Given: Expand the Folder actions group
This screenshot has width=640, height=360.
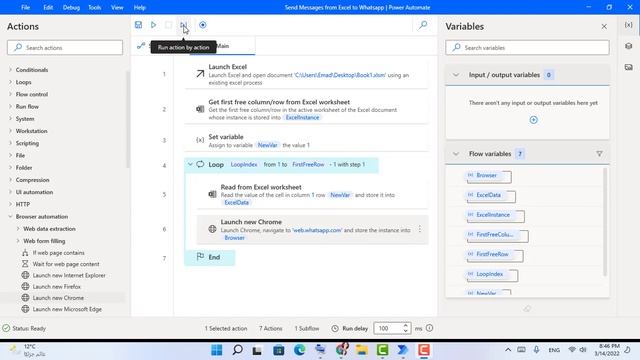Looking at the screenshot, I should [11, 168].
